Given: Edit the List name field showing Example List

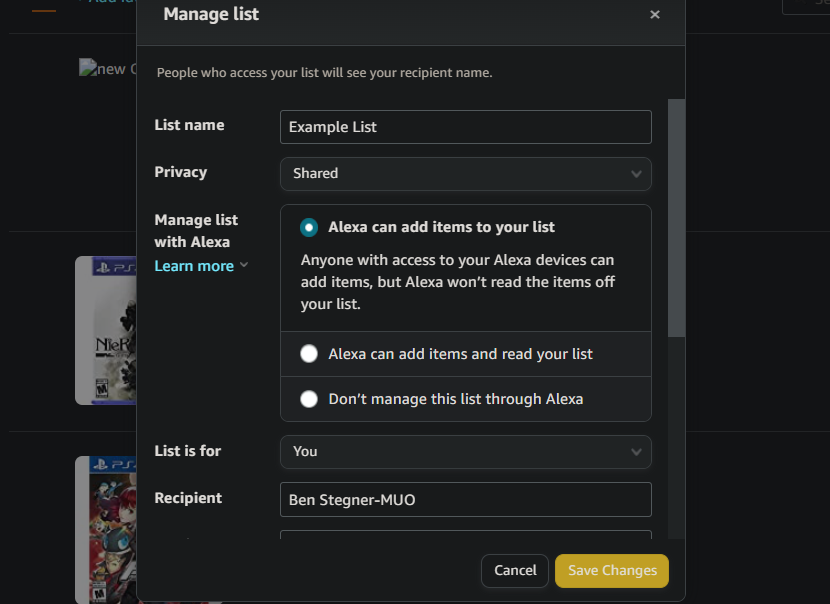Looking at the screenshot, I should tap(465, 127).
